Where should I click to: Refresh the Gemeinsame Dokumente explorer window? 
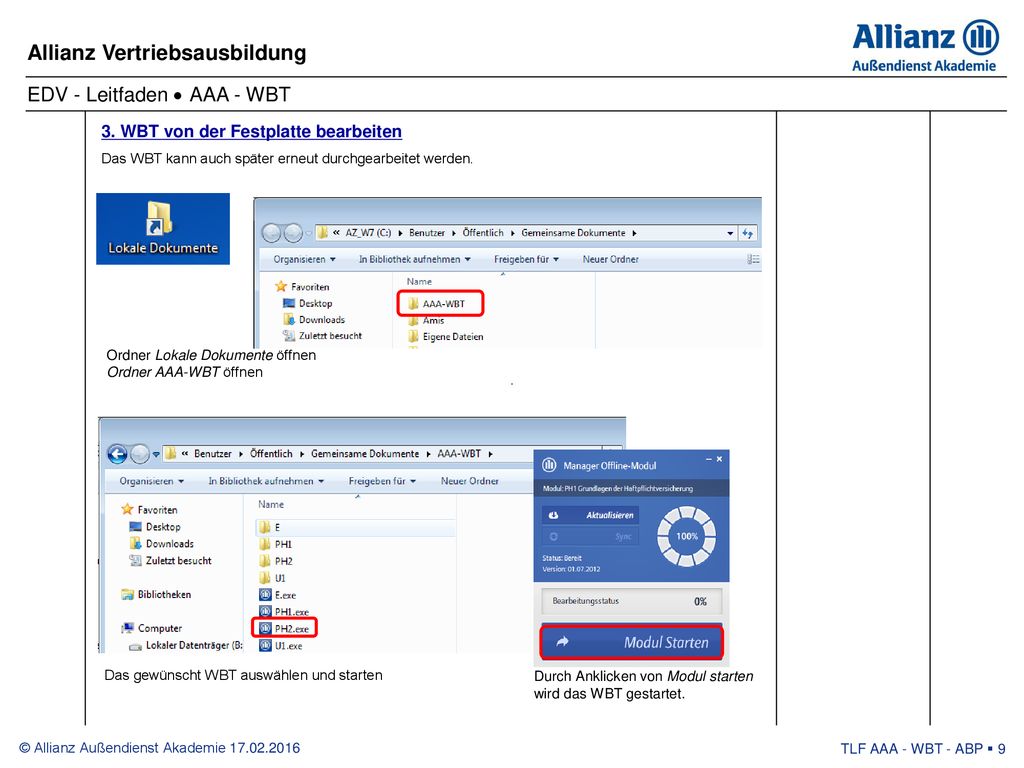748,233
